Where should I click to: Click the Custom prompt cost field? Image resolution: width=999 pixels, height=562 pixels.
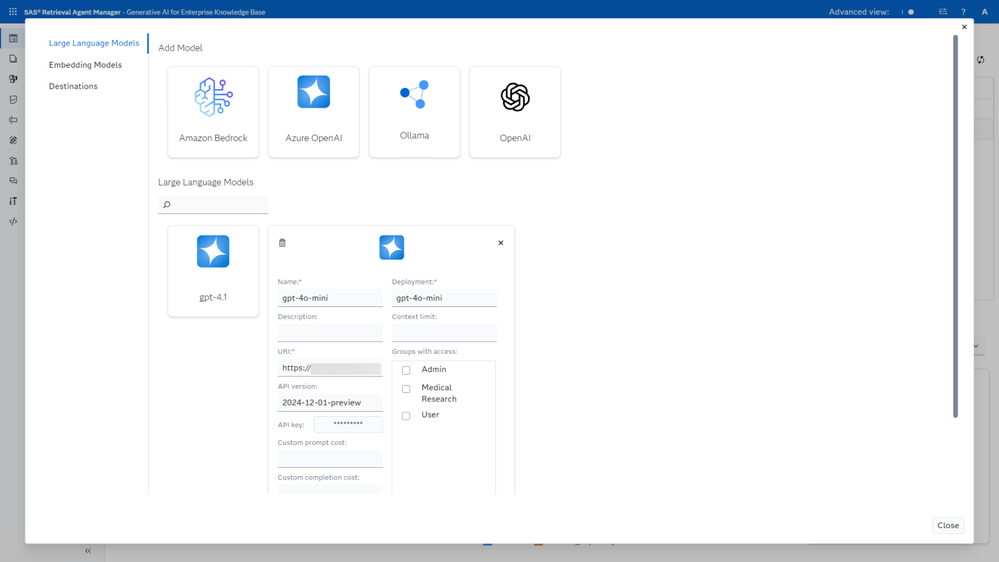click(x=330, y=459)
